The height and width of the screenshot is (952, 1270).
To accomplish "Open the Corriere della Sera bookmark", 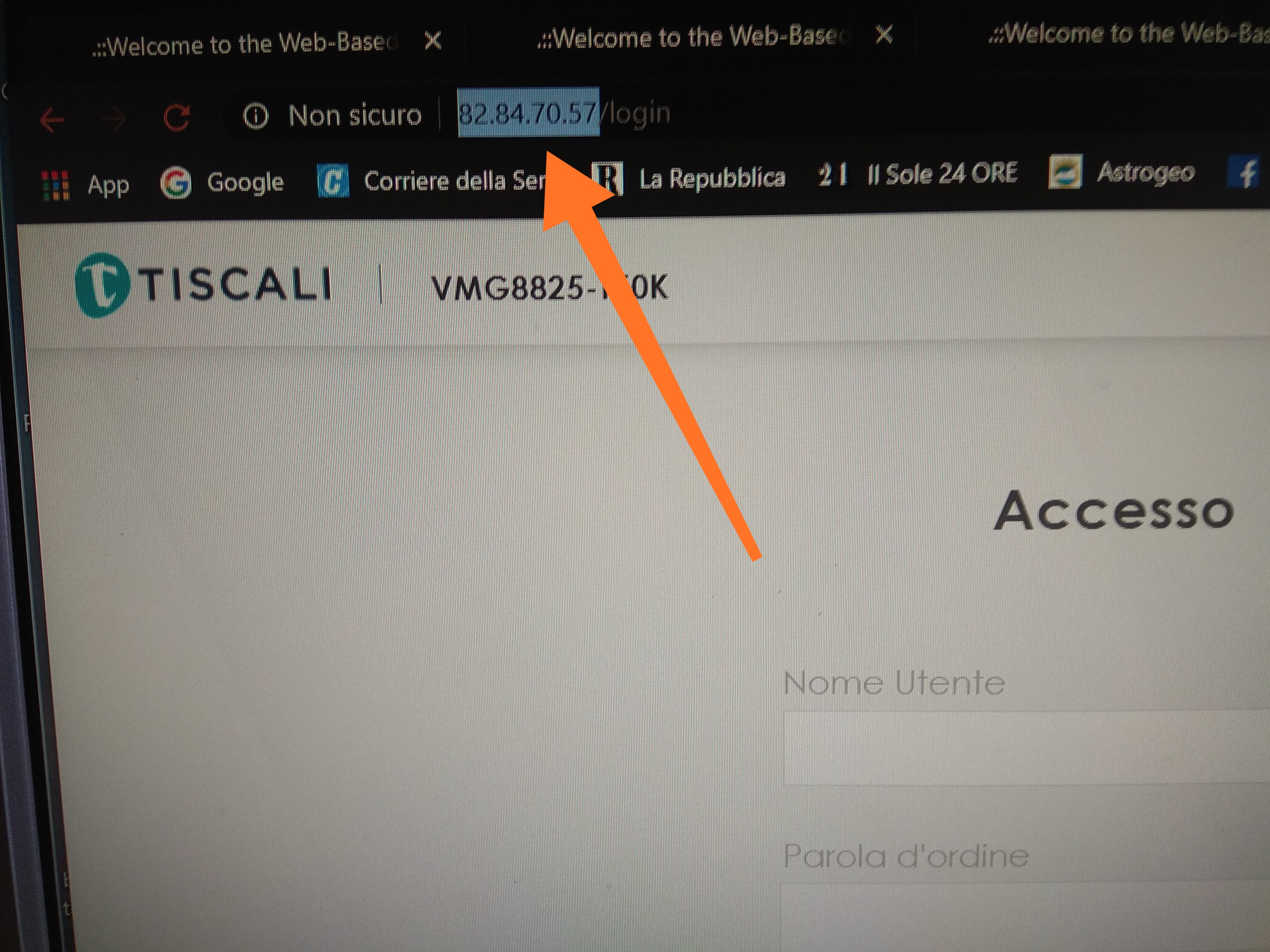I will 430,181.
